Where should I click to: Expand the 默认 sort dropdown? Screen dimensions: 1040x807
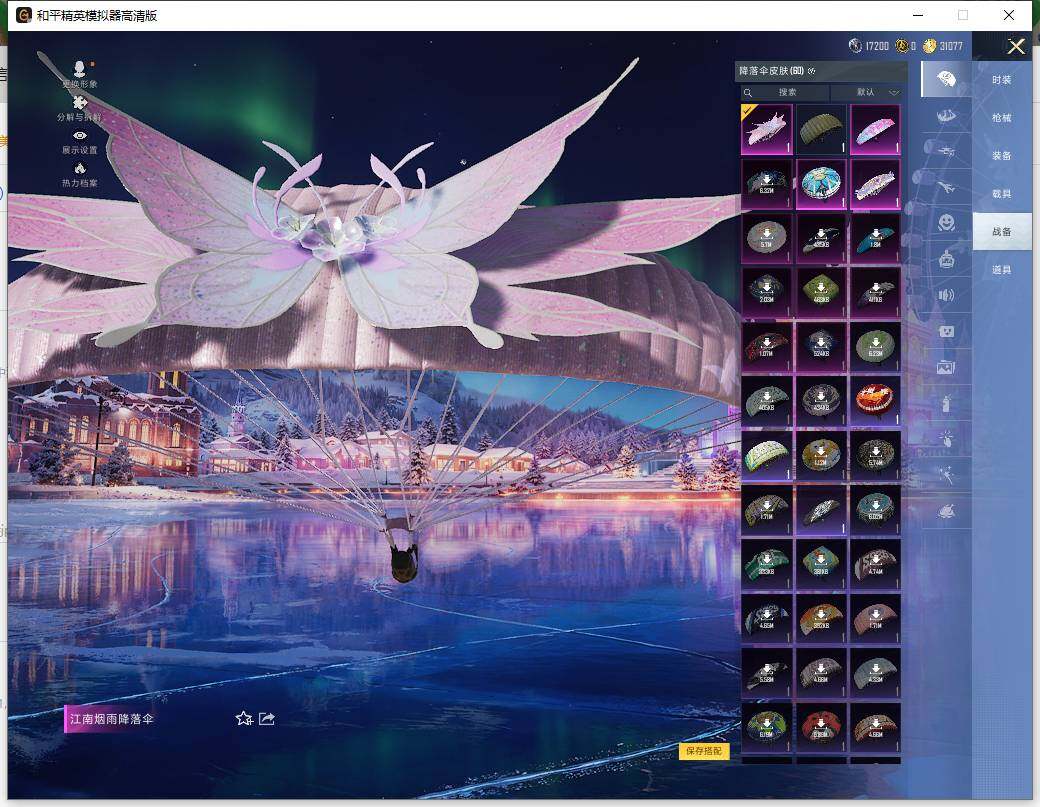coord(871,92)
